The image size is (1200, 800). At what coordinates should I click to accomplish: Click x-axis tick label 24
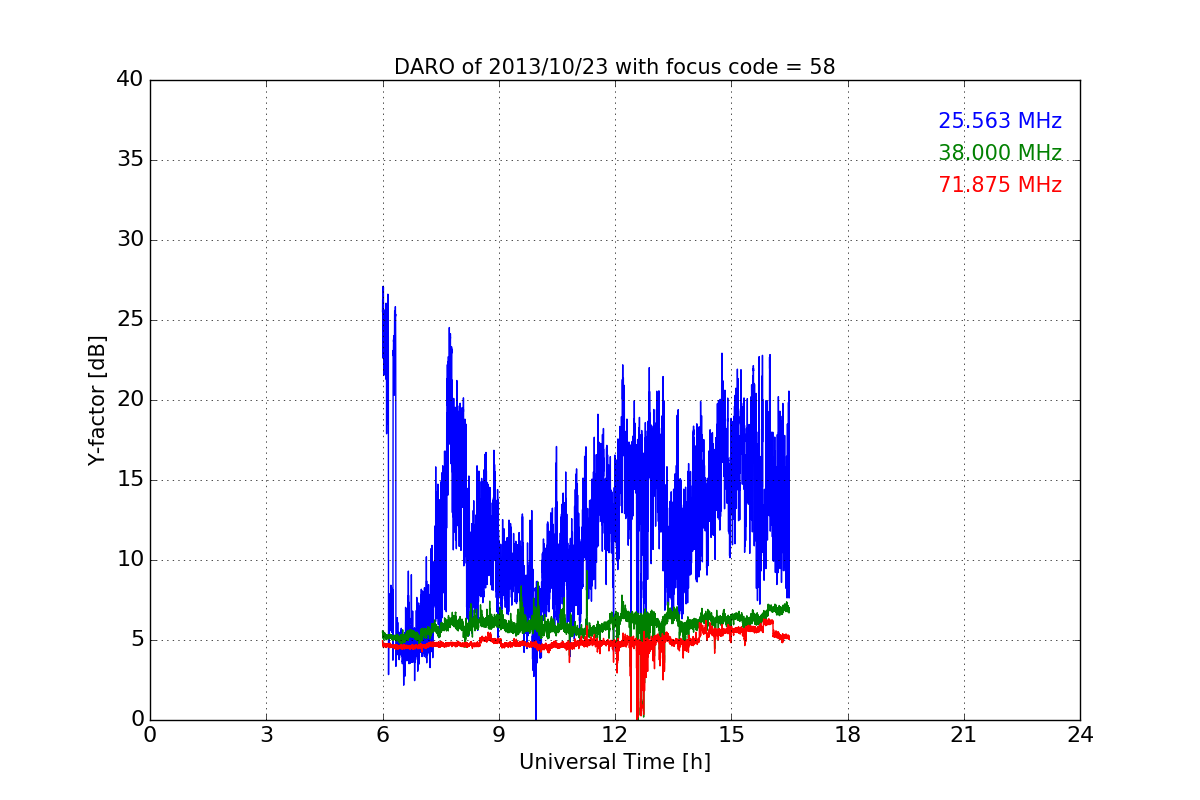click(1080, 735)
